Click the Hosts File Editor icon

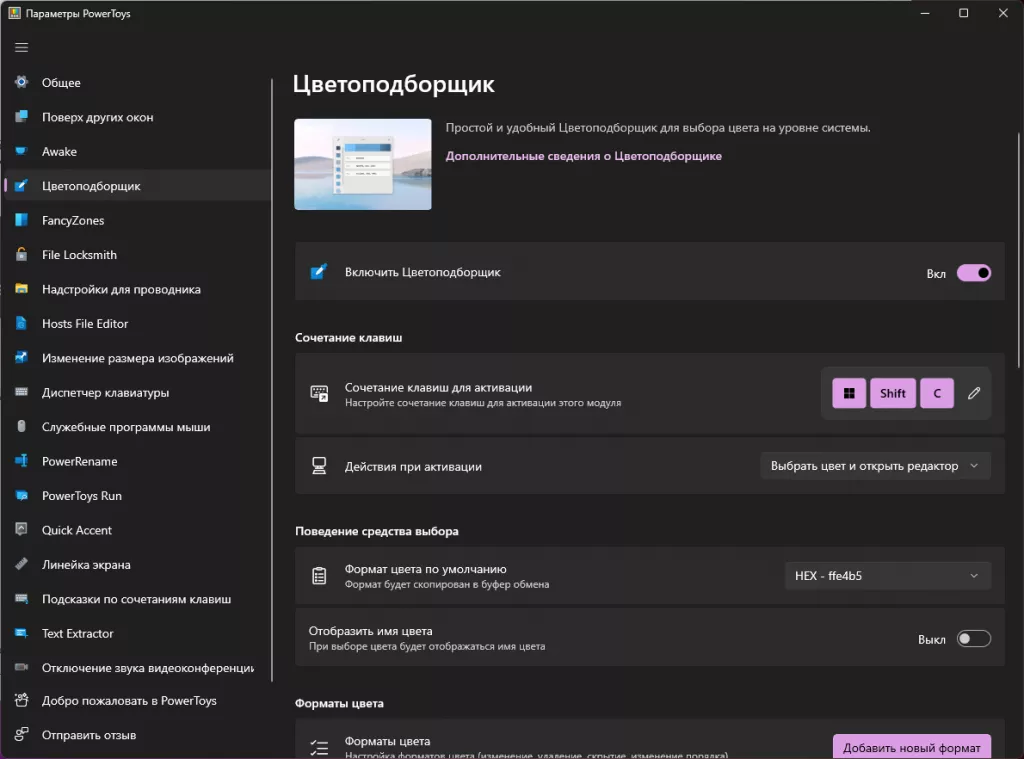pos(22,324)
